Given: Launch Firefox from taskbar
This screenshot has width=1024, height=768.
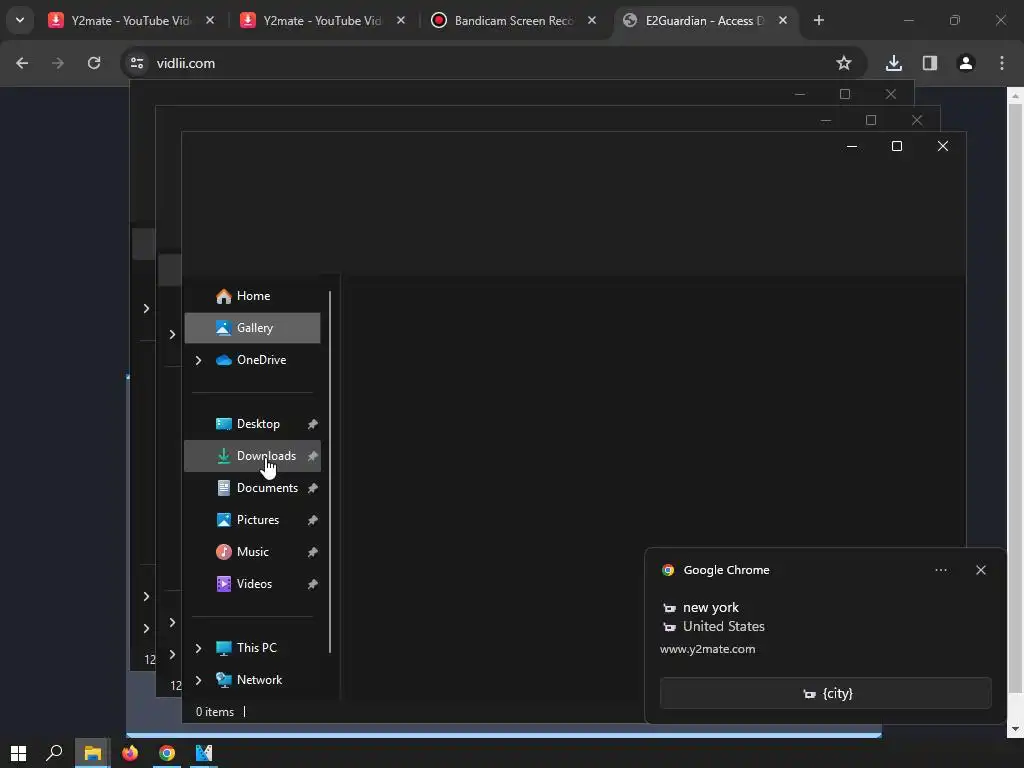Looking at the screenshot, I should [130, 753].
